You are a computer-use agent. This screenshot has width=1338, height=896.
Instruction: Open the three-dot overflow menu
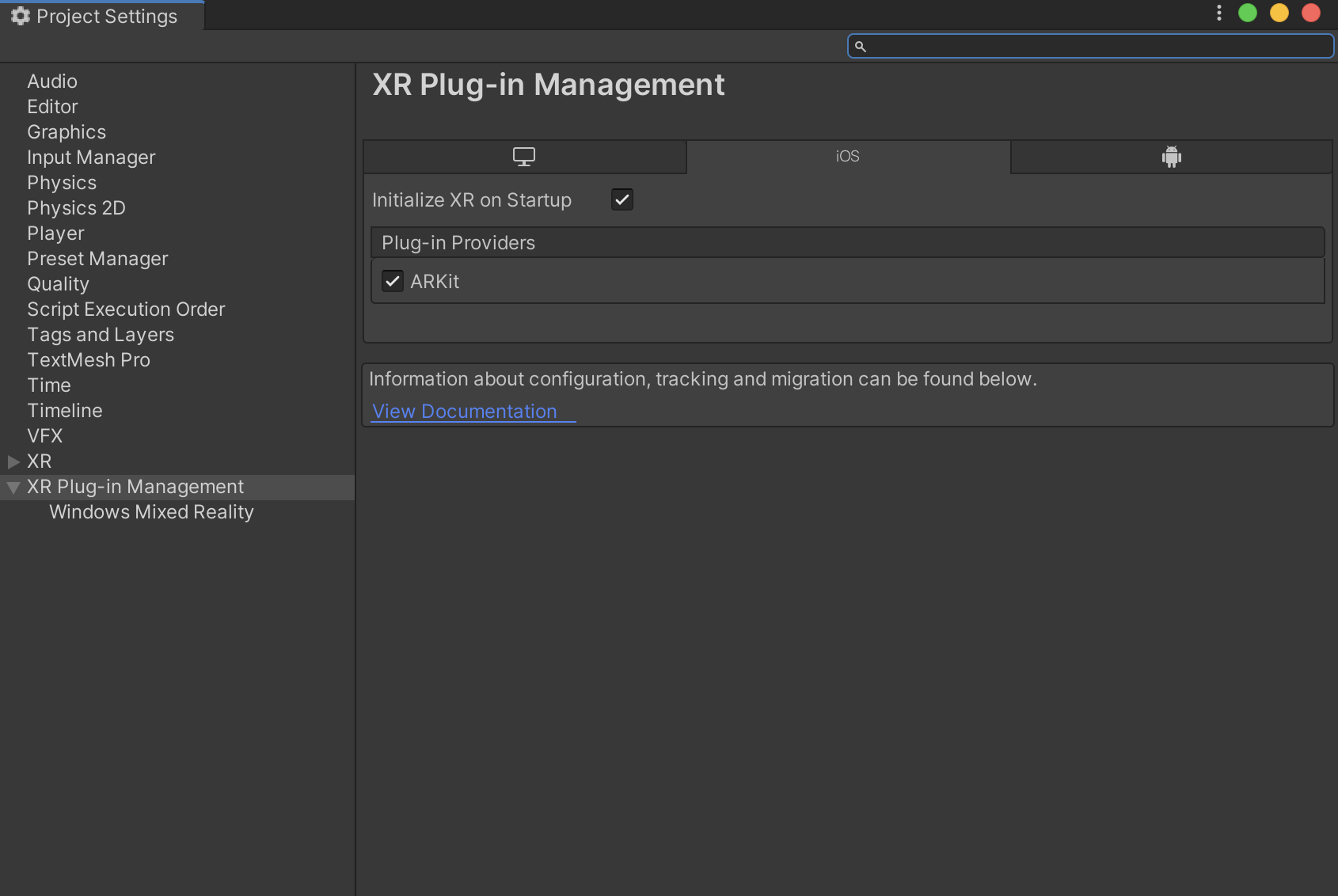[x=1218, y=13]
